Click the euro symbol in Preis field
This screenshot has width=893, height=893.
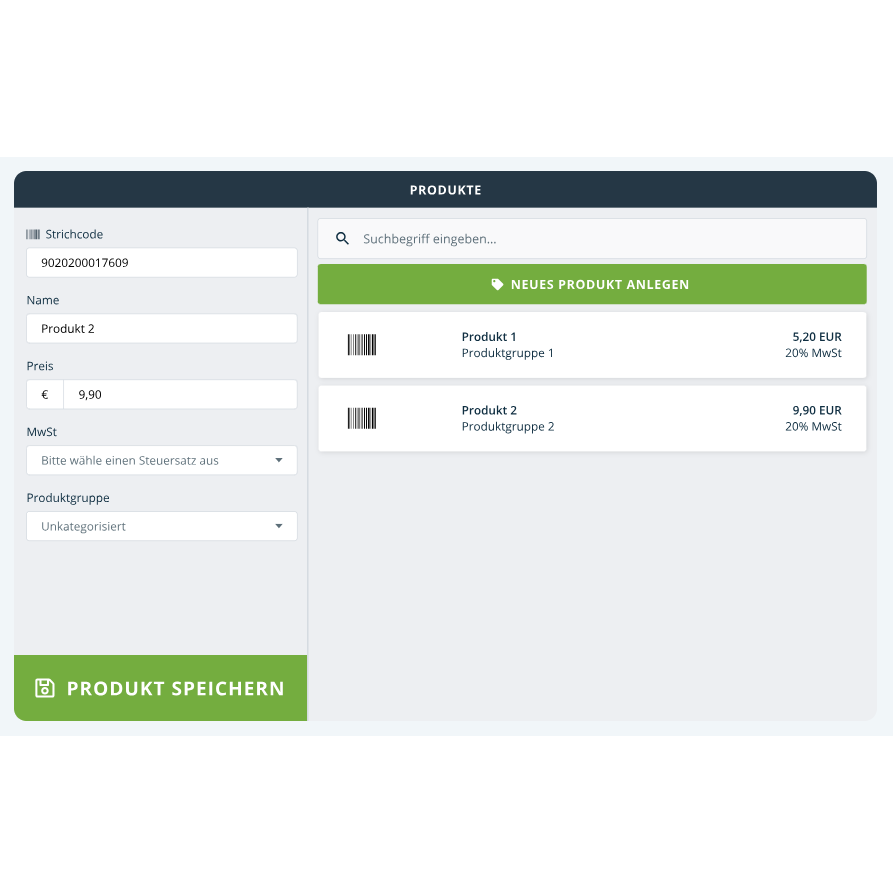45,395
